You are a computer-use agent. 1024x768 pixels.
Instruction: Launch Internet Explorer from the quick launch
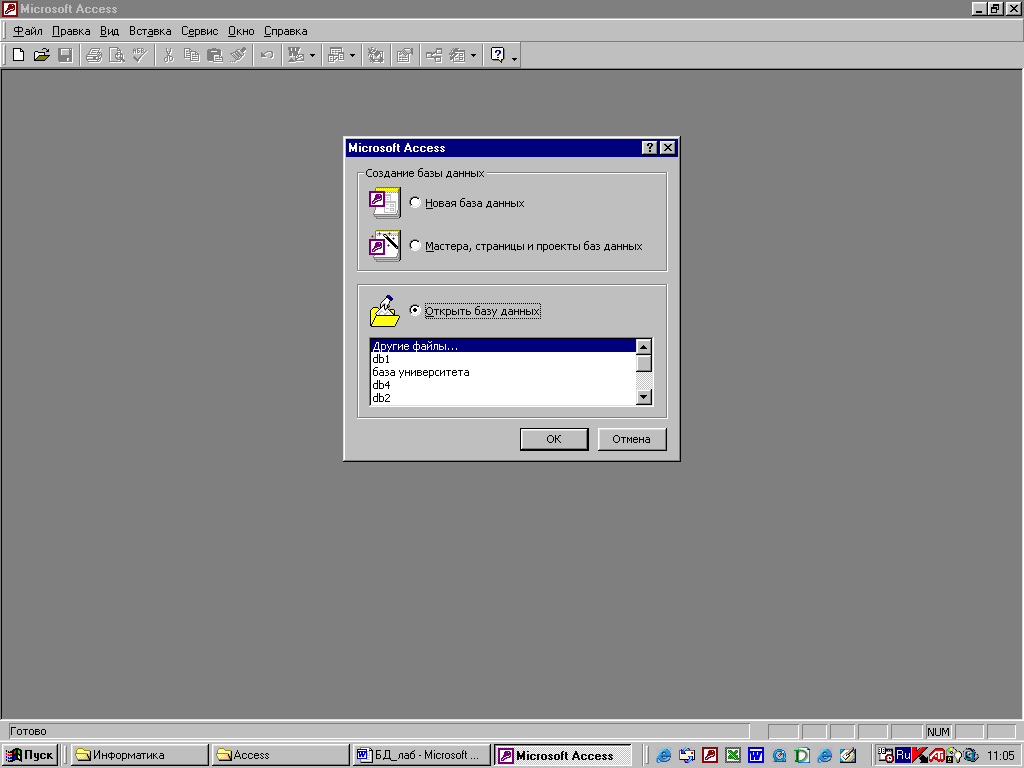[x=664, y=756]
